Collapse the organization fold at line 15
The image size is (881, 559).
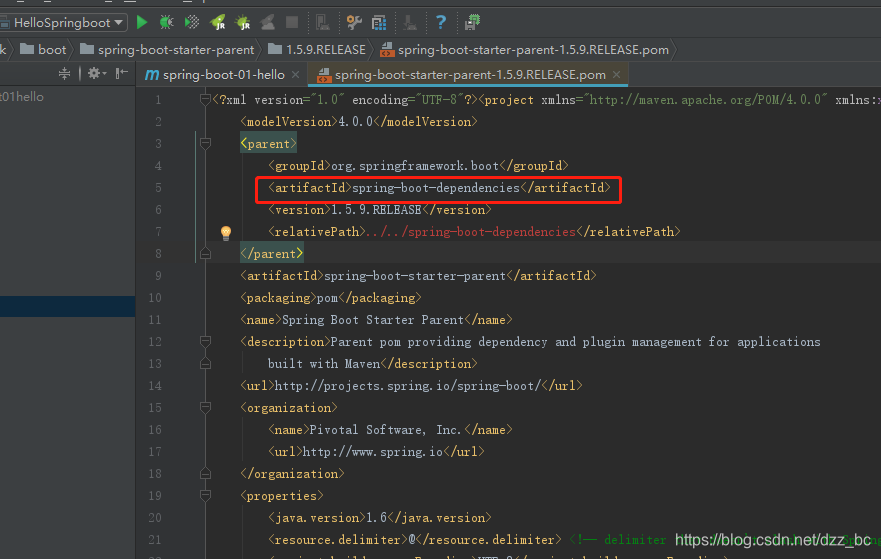pyautogui.click(x=205, y=408)
